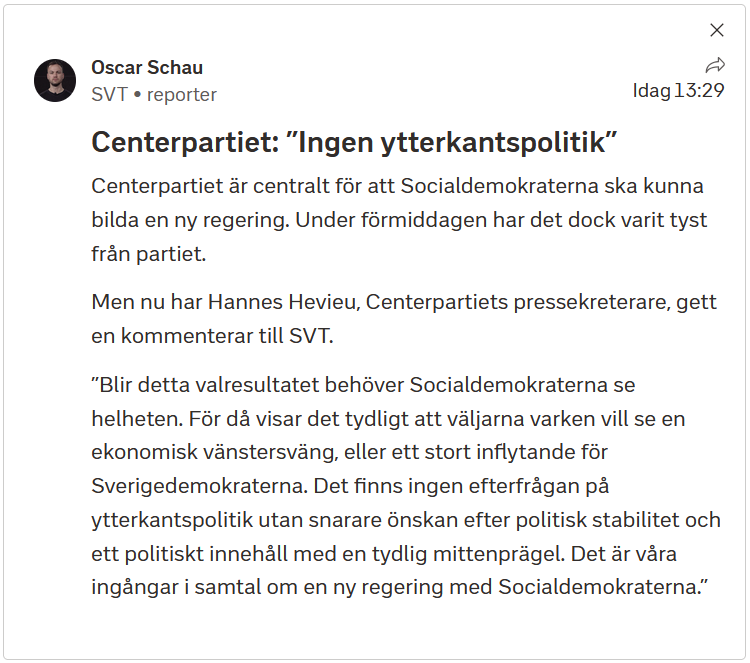The height and width of the screenshot is (663, 750).
Task: Close the post popup with the X
Action: pos(717,30)
